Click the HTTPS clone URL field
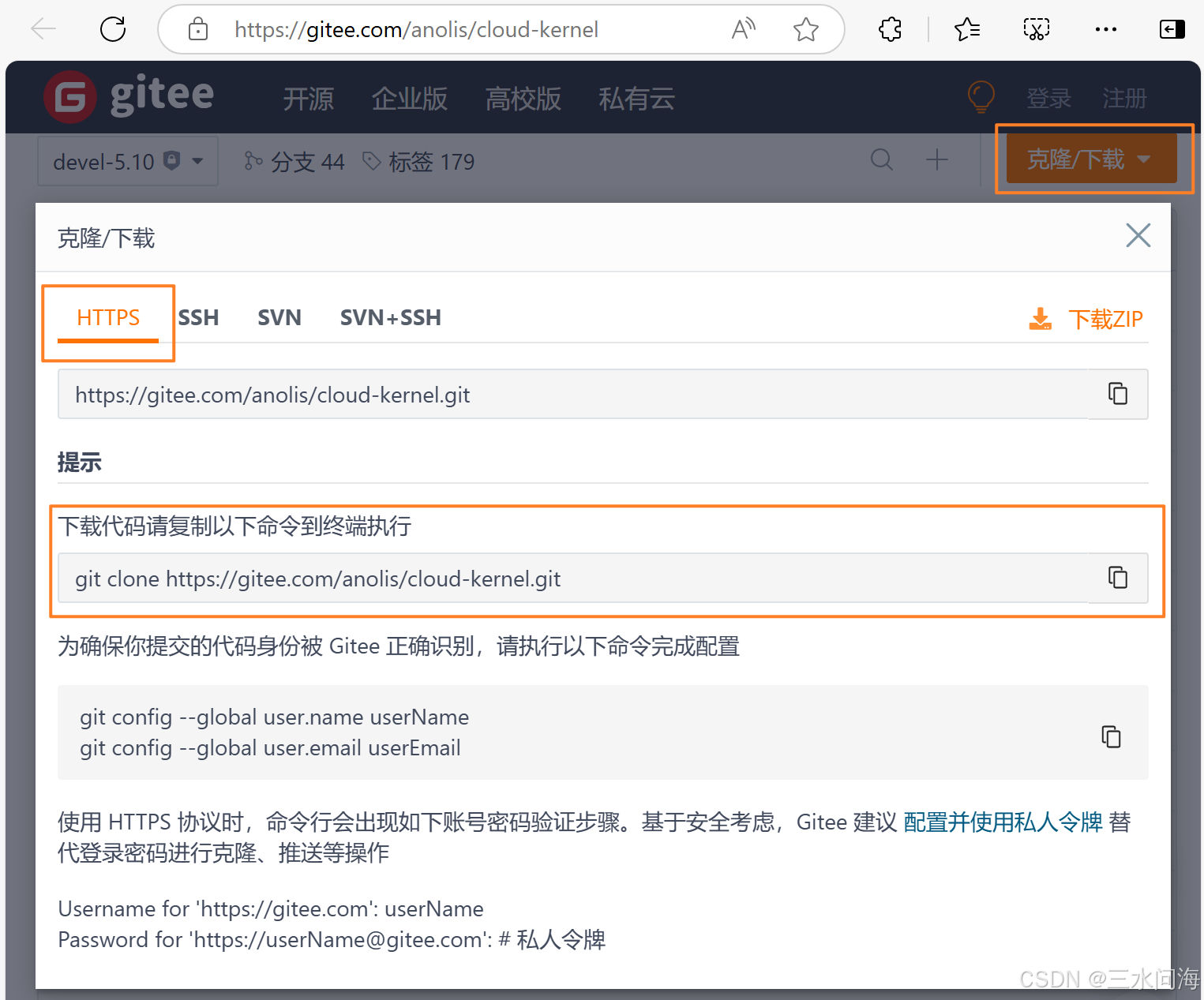The image size is (1204, 1000). (x=573, y=394)
